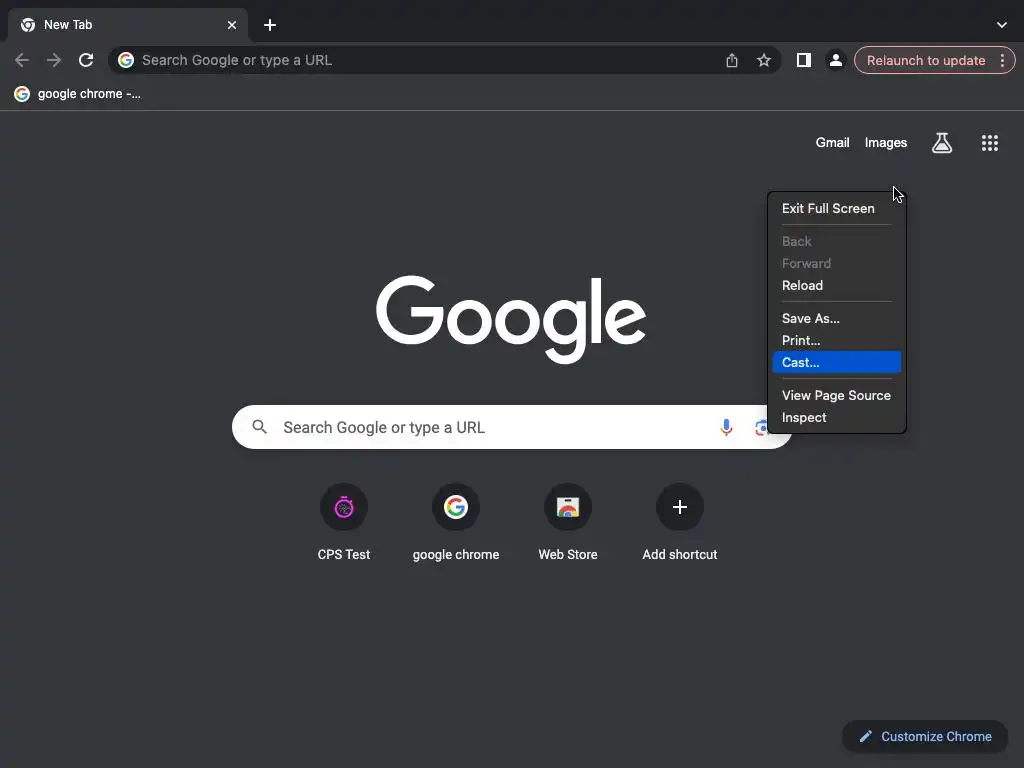
Task: Click the Google logo
Action: [x=511, y=319]
